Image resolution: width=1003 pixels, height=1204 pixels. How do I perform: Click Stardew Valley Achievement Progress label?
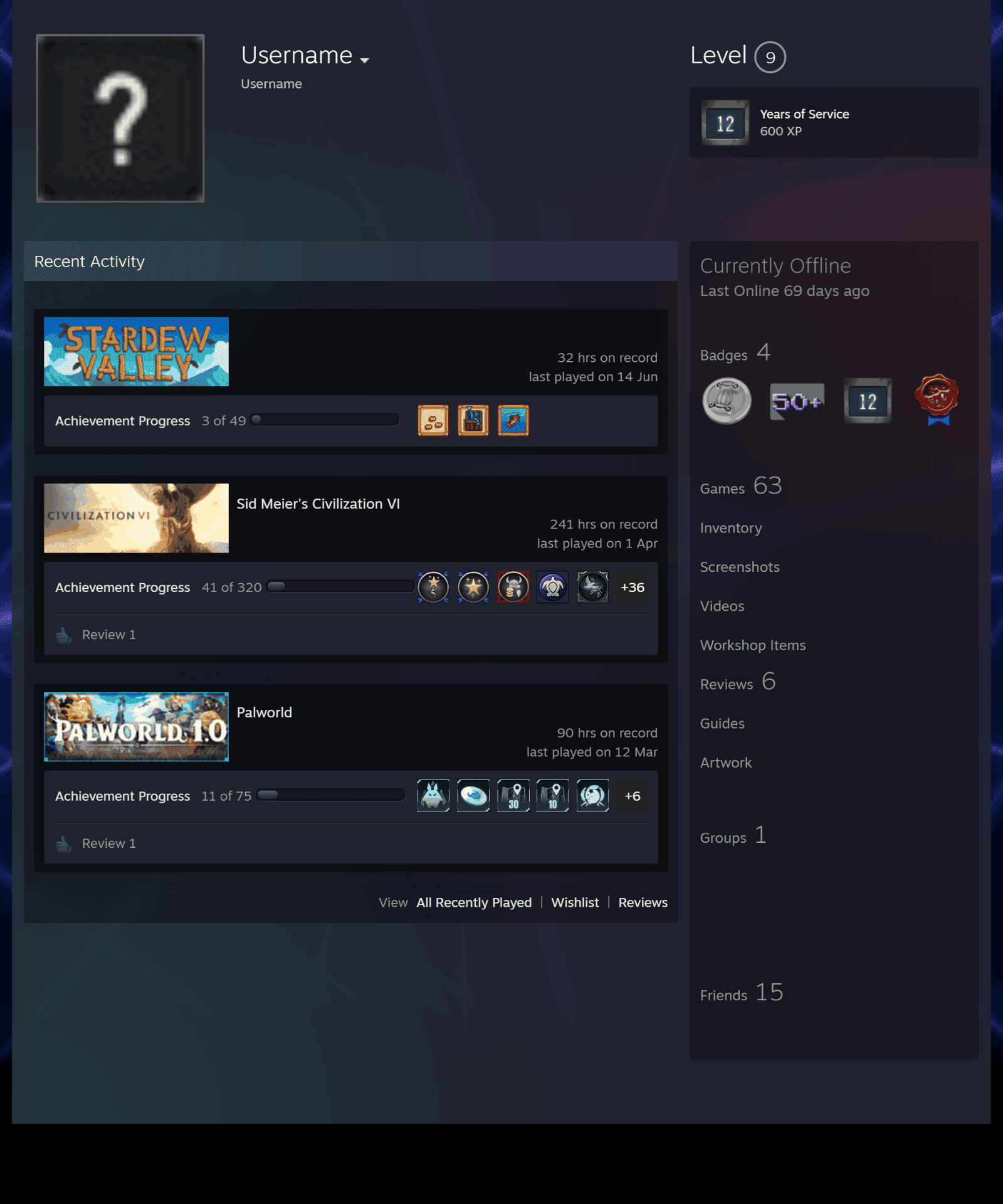point(123,421)
